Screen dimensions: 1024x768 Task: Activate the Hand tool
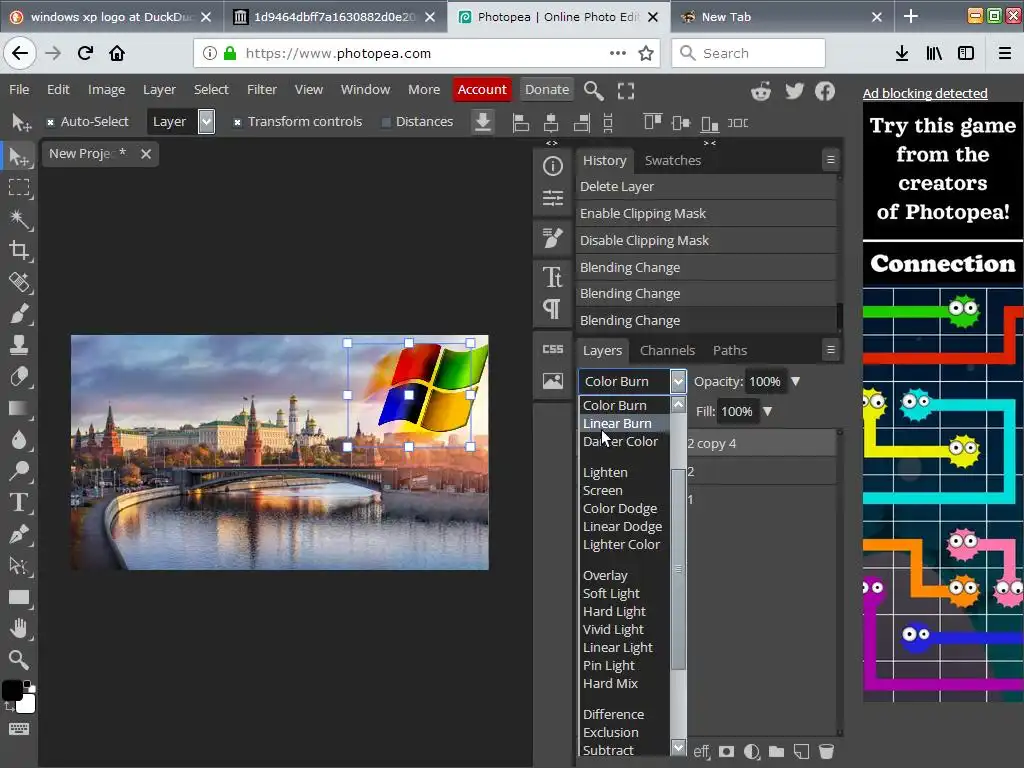19,628
